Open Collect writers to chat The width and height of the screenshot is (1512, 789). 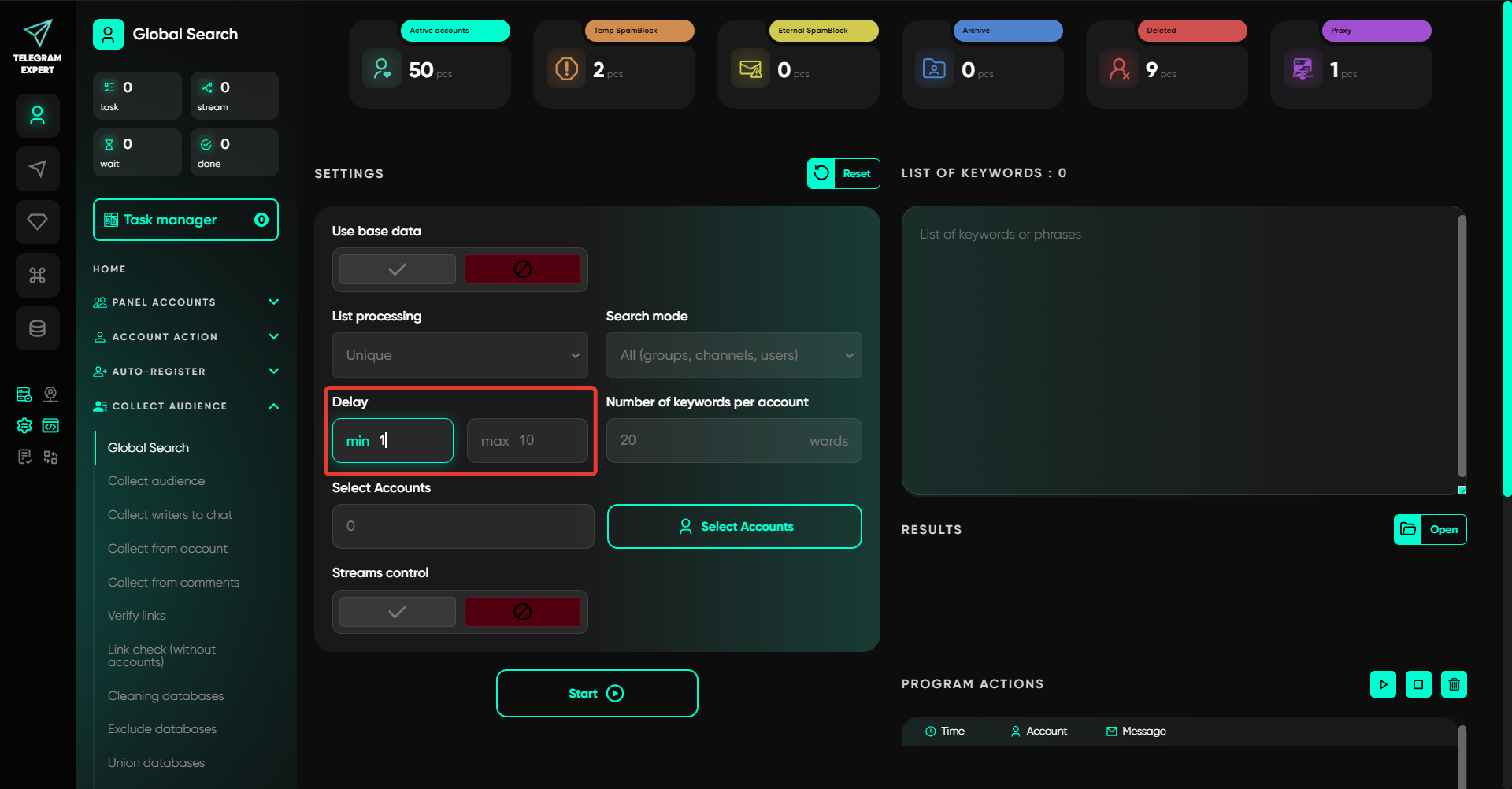tap(170, 515)
